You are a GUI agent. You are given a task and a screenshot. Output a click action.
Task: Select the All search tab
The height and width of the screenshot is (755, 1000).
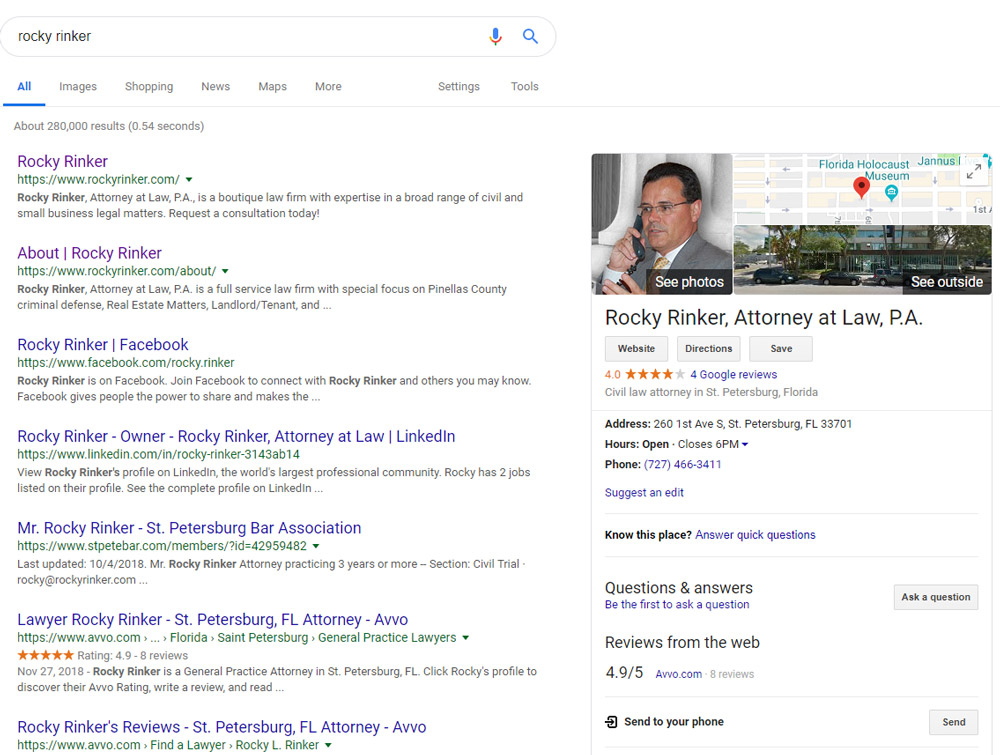(x=24, y=86)
